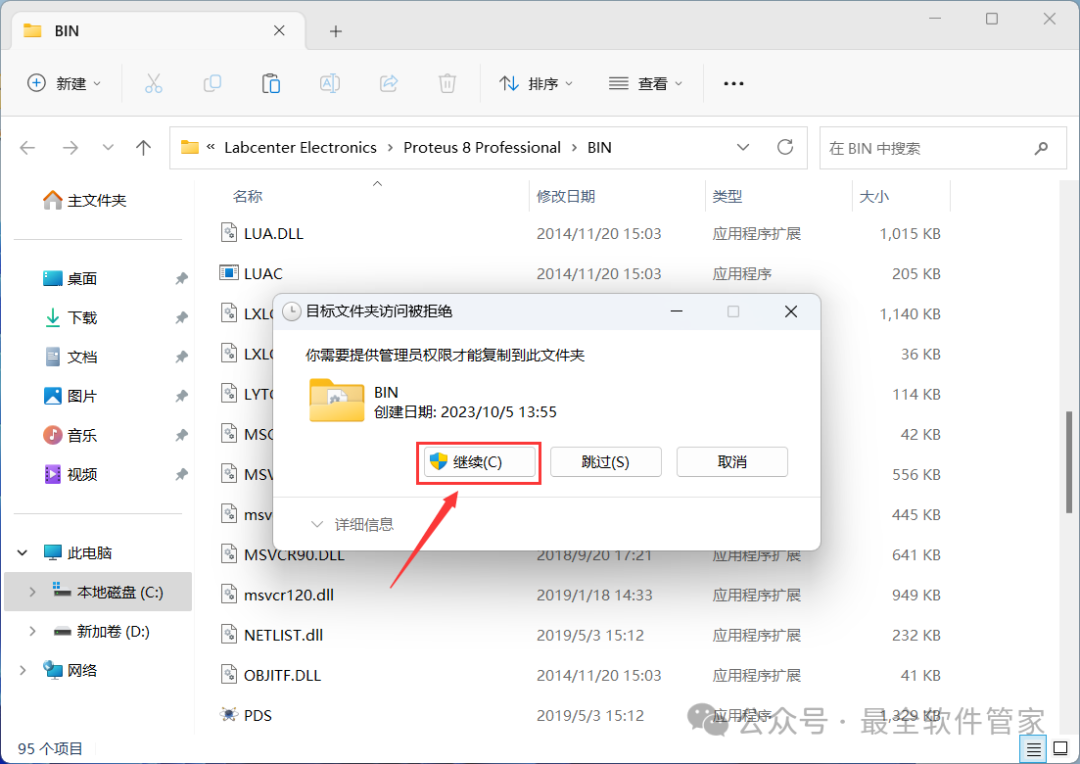Viewport: 1080px width, 764px height.
Task: Select Labcenter Electronics in breadcrumb
Action: click(300, 147)
